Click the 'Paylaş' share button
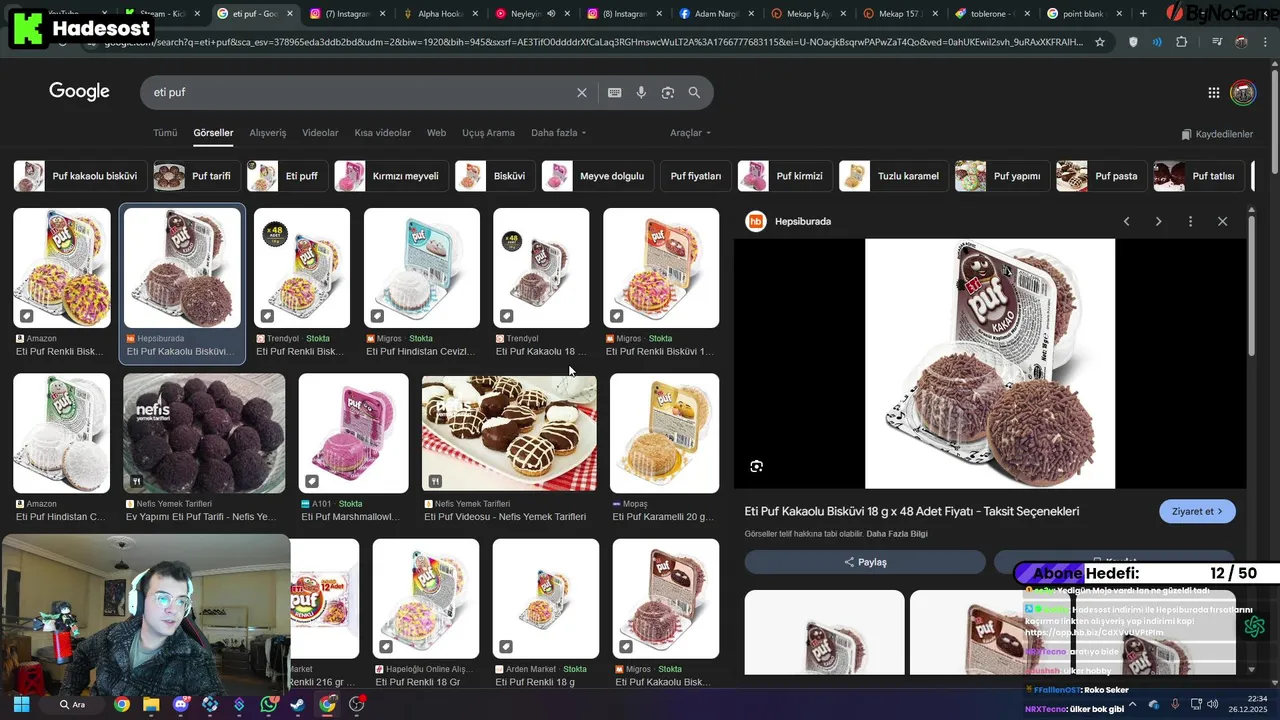This screenshot has height=720, width=1280. point(865,562)
